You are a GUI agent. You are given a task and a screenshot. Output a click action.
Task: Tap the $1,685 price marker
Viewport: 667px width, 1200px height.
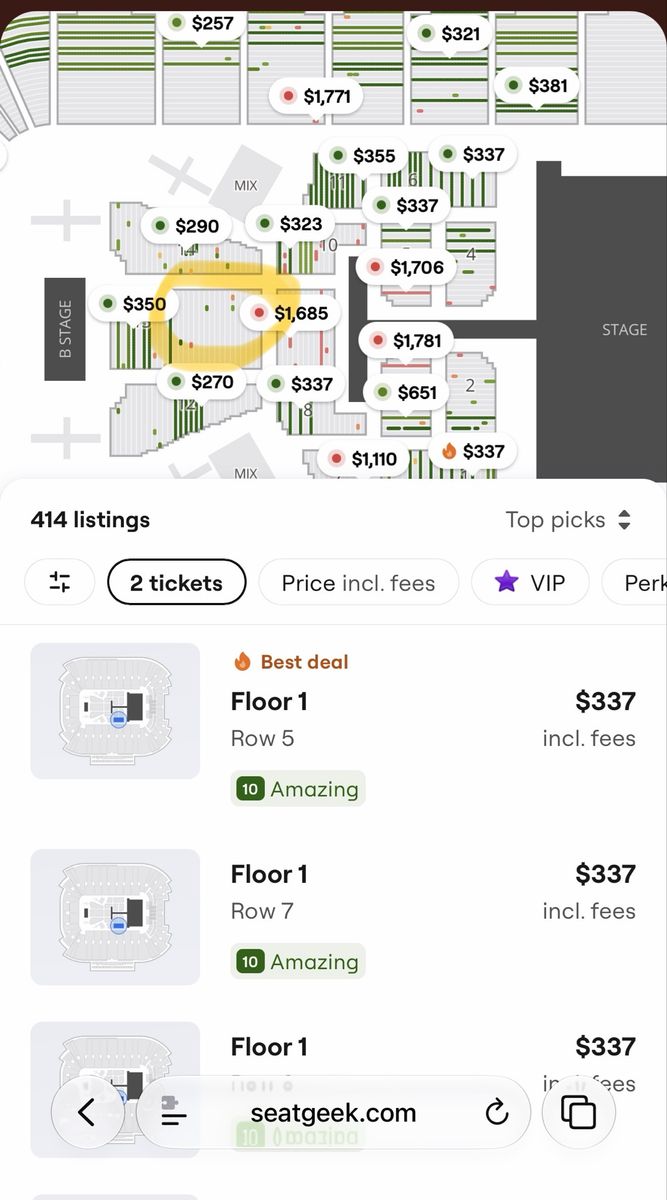(x=291, y=313)
